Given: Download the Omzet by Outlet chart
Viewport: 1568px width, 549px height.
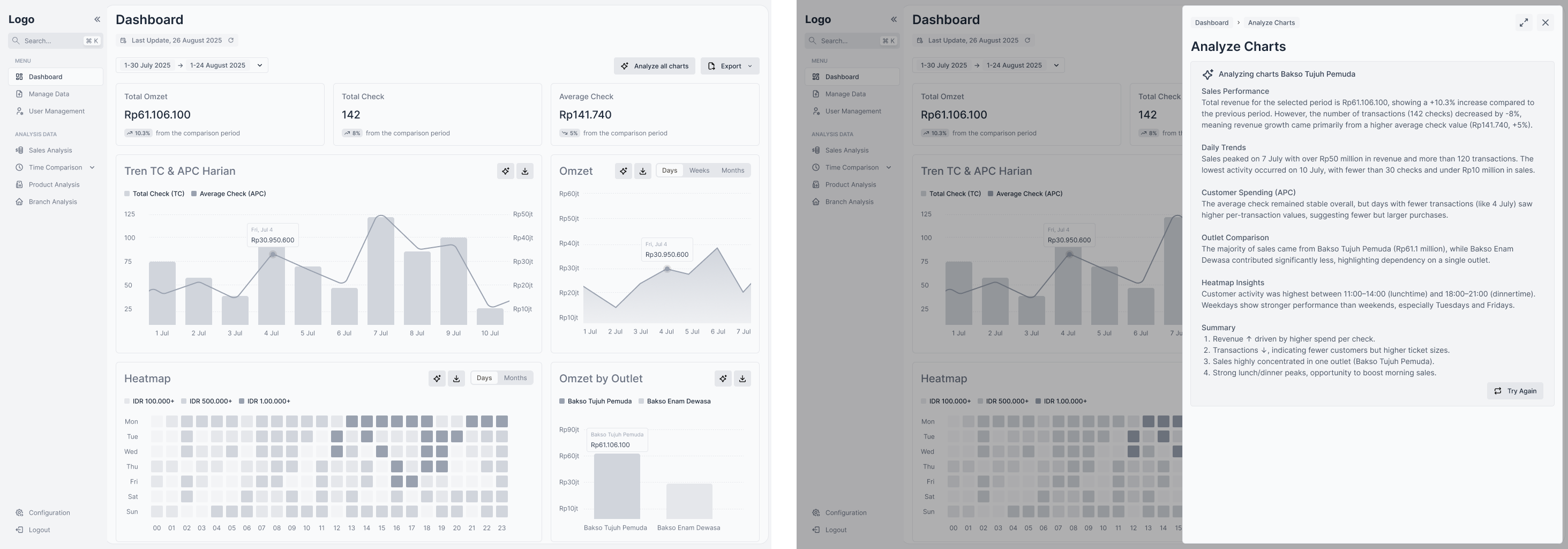Looking at the screenshot, I should (742, 379).
